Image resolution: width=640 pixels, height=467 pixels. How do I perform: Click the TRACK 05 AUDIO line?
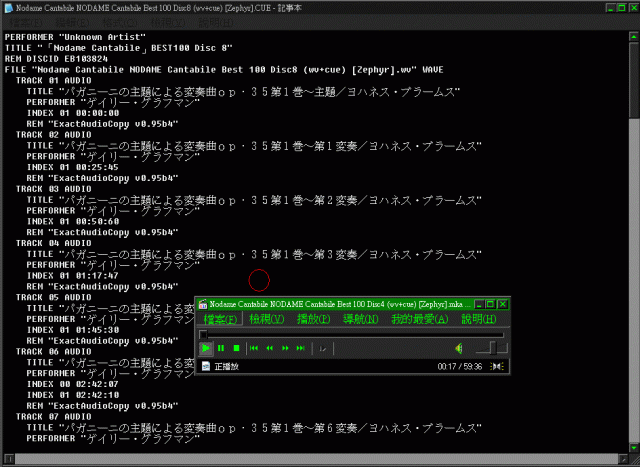click(x=53, y=298)
